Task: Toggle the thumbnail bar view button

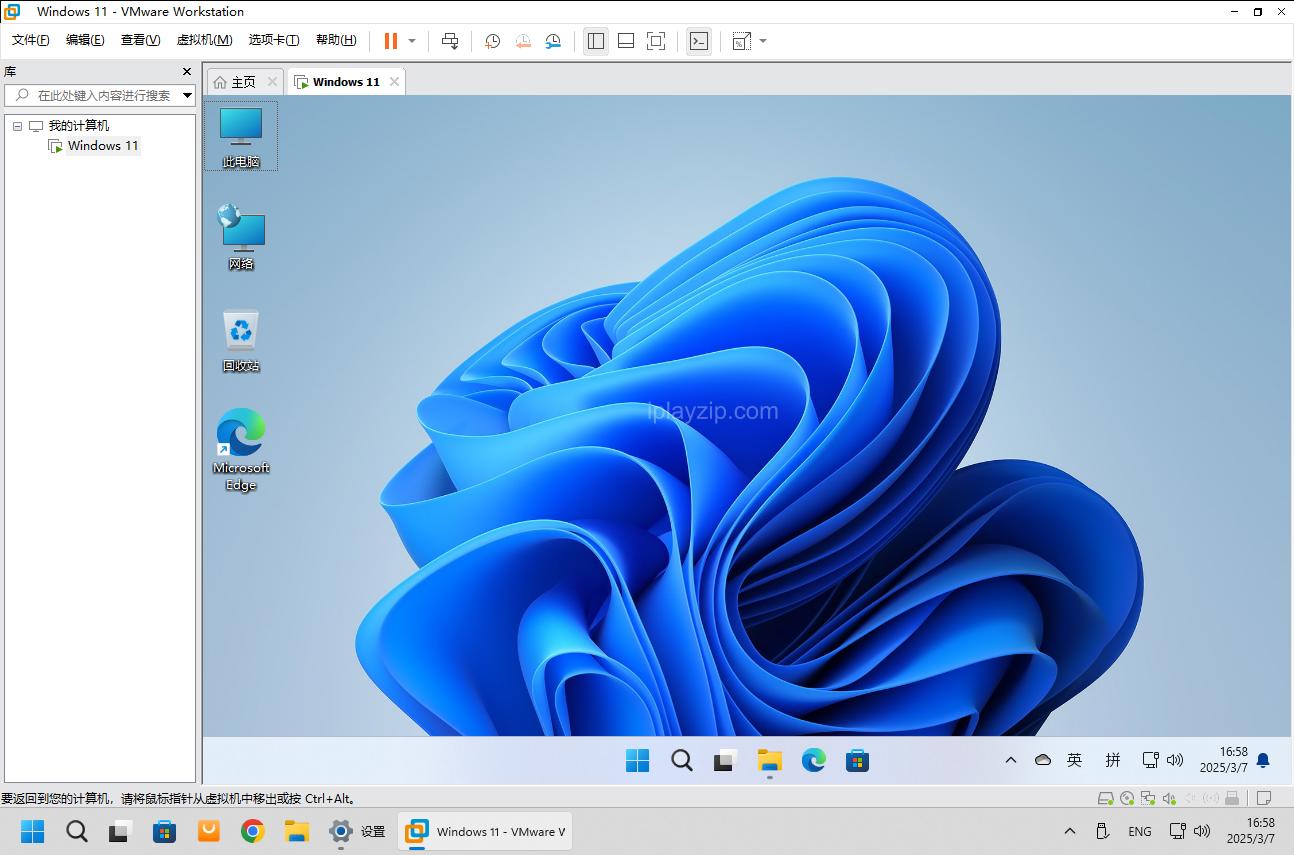Action: click(x=626, y=41)
